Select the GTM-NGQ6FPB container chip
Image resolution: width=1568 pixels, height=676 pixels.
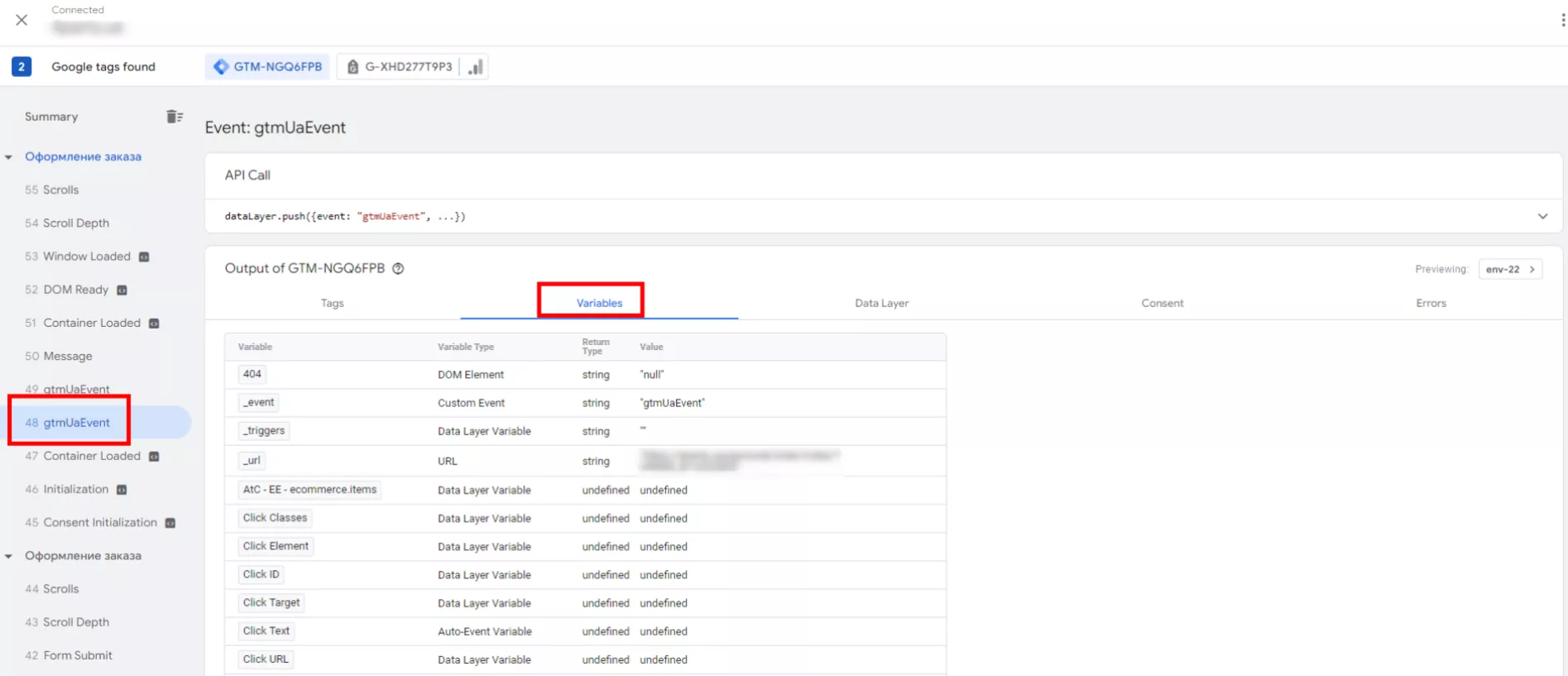[x=267, y=67]
